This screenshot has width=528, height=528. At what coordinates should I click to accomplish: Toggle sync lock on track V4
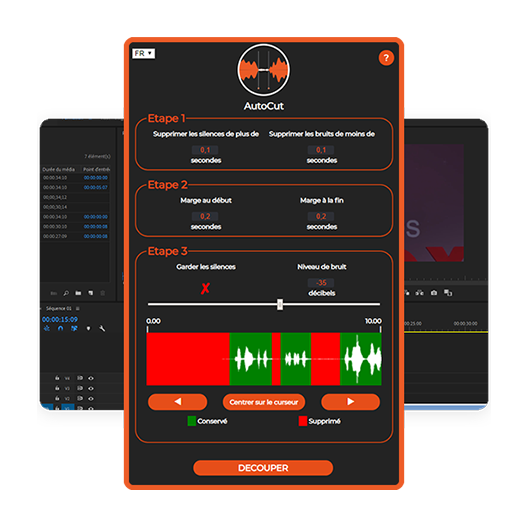[x=80, y=378]
